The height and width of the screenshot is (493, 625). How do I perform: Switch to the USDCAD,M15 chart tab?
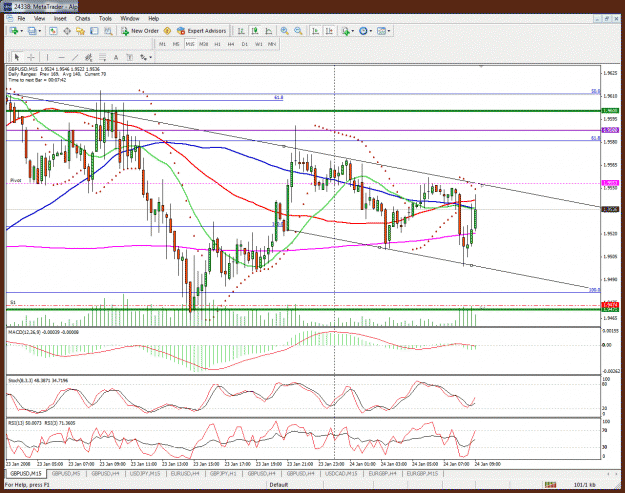click(341, 473)
